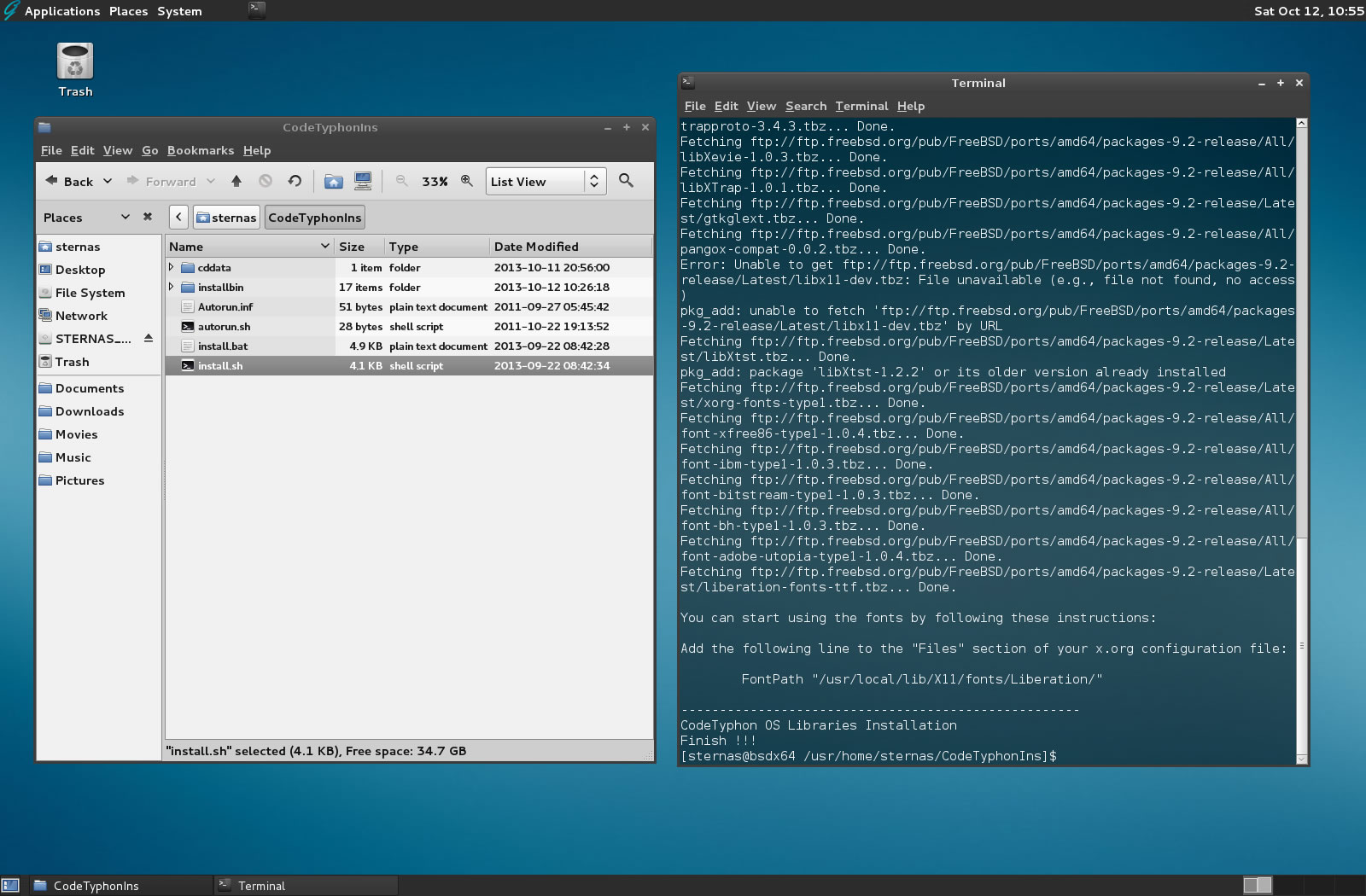Click the terminal launcher in top panel
The height and width of the screenshot is (896, 1366).
pyautogui.click(x=257, y=10)
